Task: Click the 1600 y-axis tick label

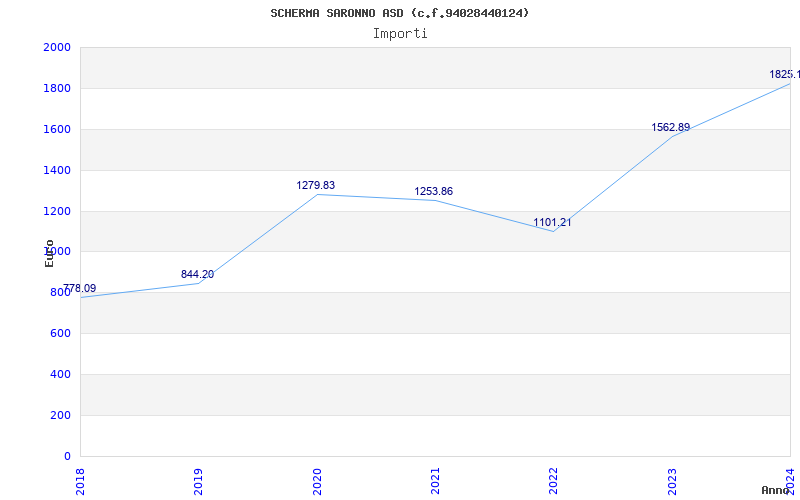Action: click(x=57, y=130)
